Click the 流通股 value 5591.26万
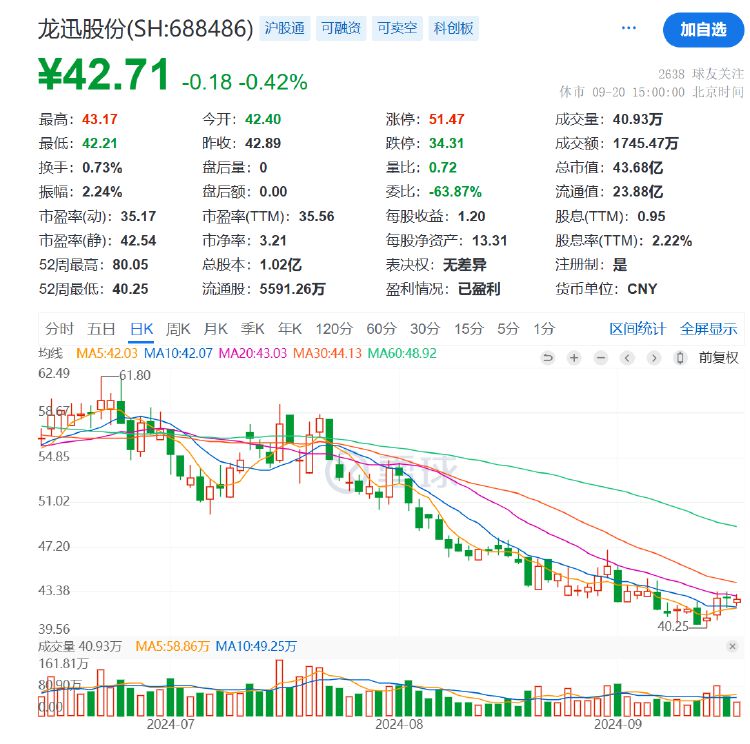Screen dimensions: 750x744 292,289
